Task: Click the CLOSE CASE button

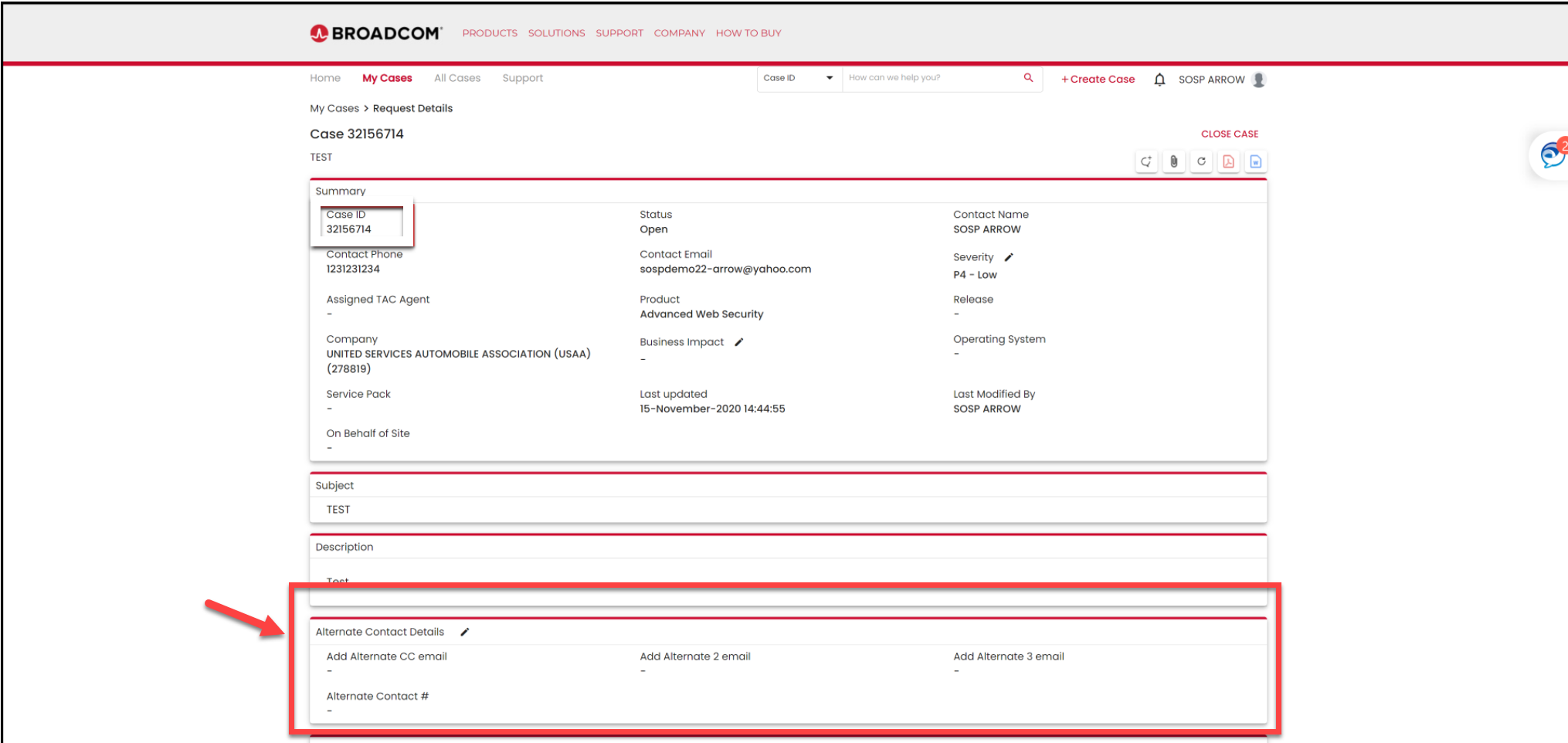Action: tap(1229, 134)
